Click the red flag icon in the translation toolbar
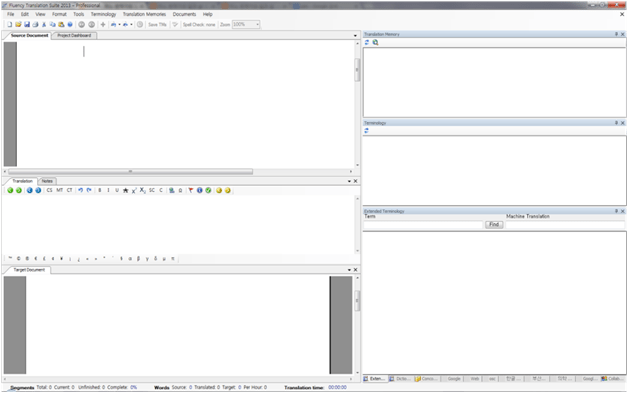628x393 pixels. pos(191,190)
